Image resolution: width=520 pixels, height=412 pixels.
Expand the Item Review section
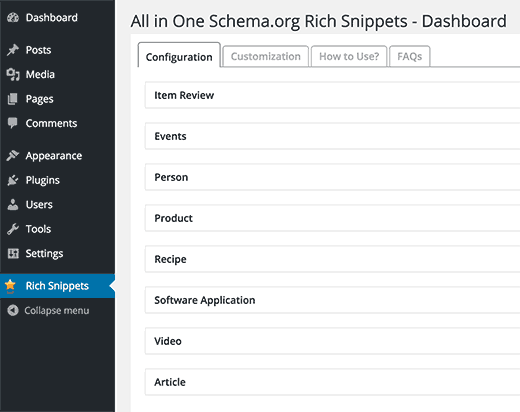click(332, 95)
